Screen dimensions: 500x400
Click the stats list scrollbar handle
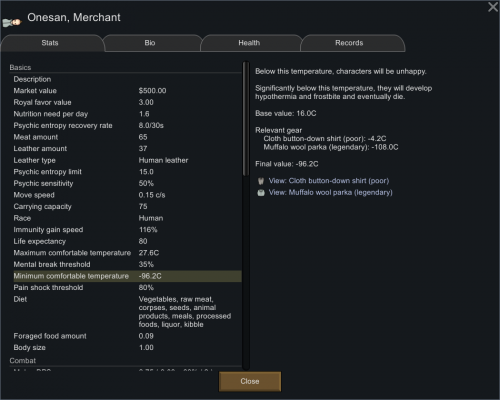246,118
